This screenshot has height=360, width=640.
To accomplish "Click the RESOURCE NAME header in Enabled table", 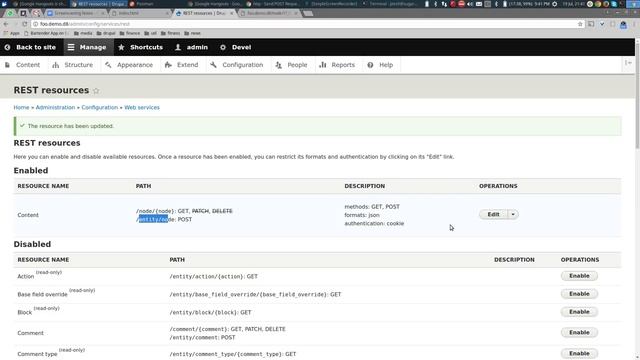I will pyautogui.click(x=43, y=186).
